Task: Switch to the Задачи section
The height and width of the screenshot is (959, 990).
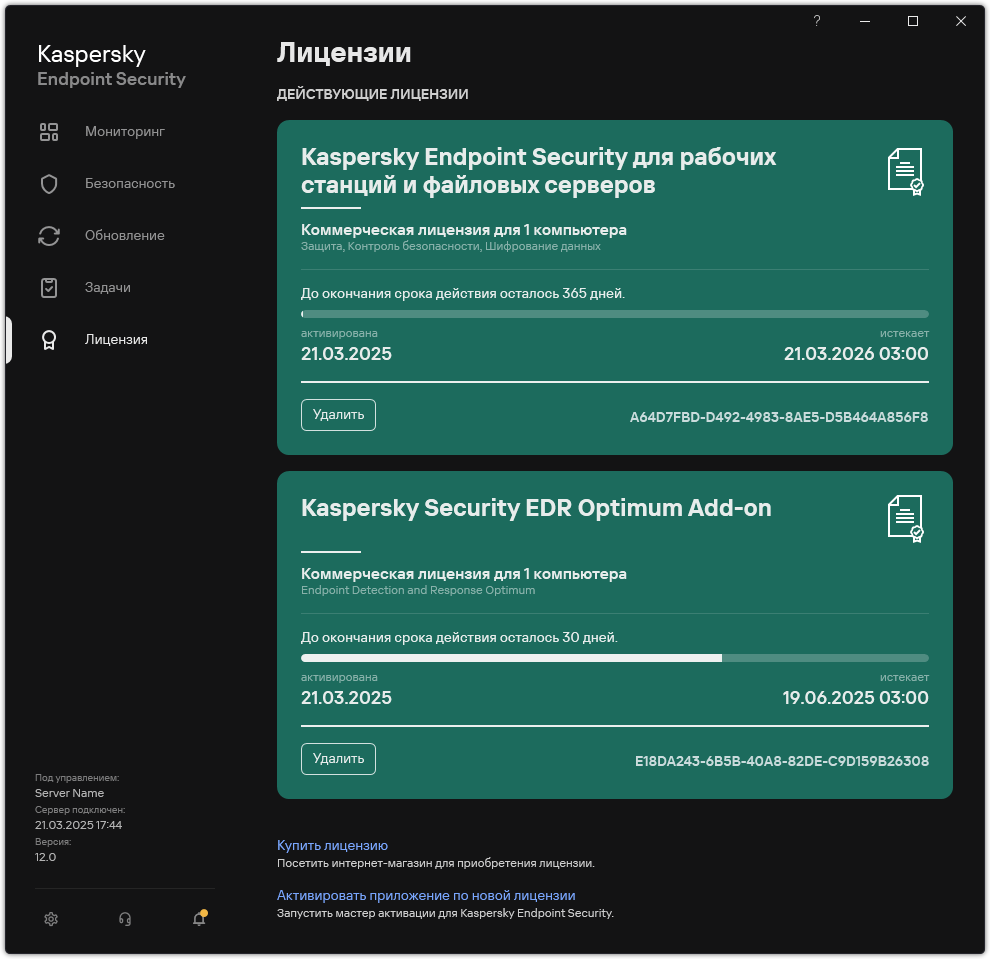Action: 107,287
